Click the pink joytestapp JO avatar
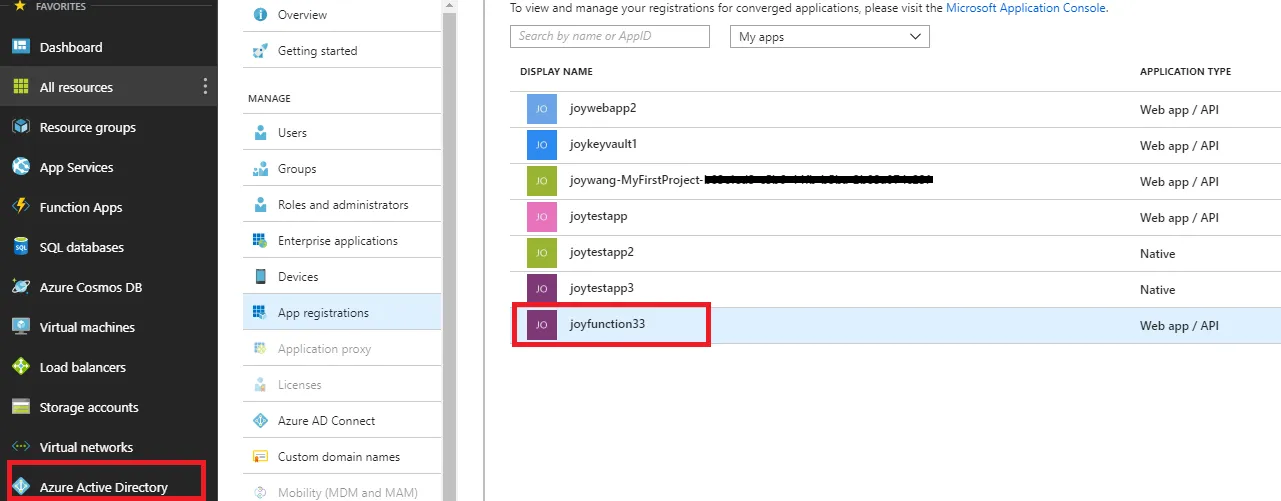1281x501 pixels. pyautogui.click(x=541, y=217)
